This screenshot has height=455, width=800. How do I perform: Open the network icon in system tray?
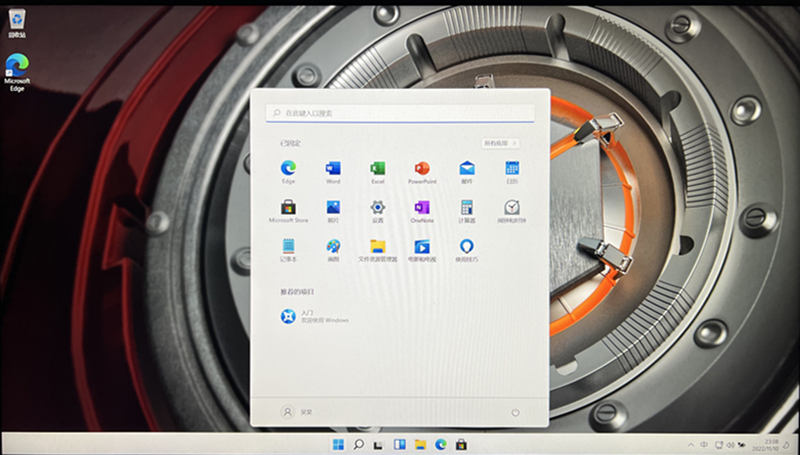(x=719, y=445)
